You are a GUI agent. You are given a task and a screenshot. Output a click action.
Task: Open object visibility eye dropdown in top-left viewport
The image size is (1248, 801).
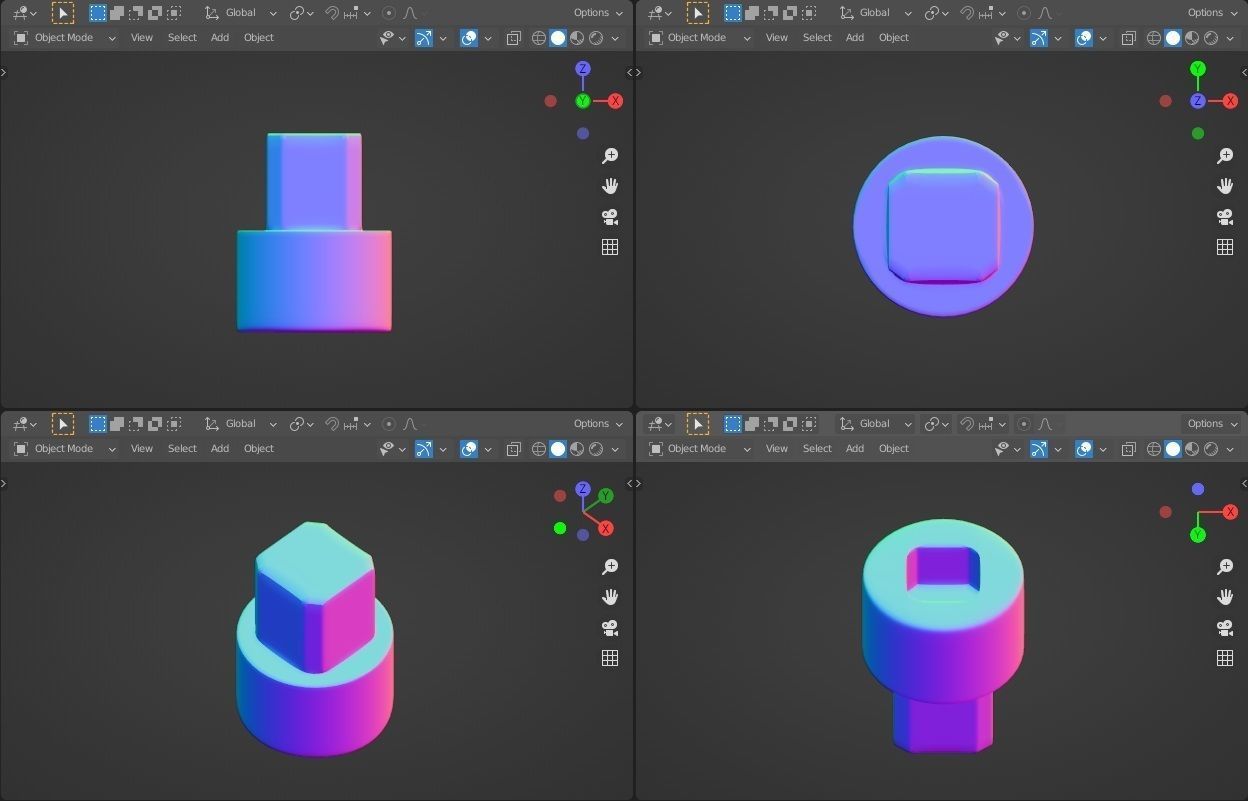(x=392, y=38)
